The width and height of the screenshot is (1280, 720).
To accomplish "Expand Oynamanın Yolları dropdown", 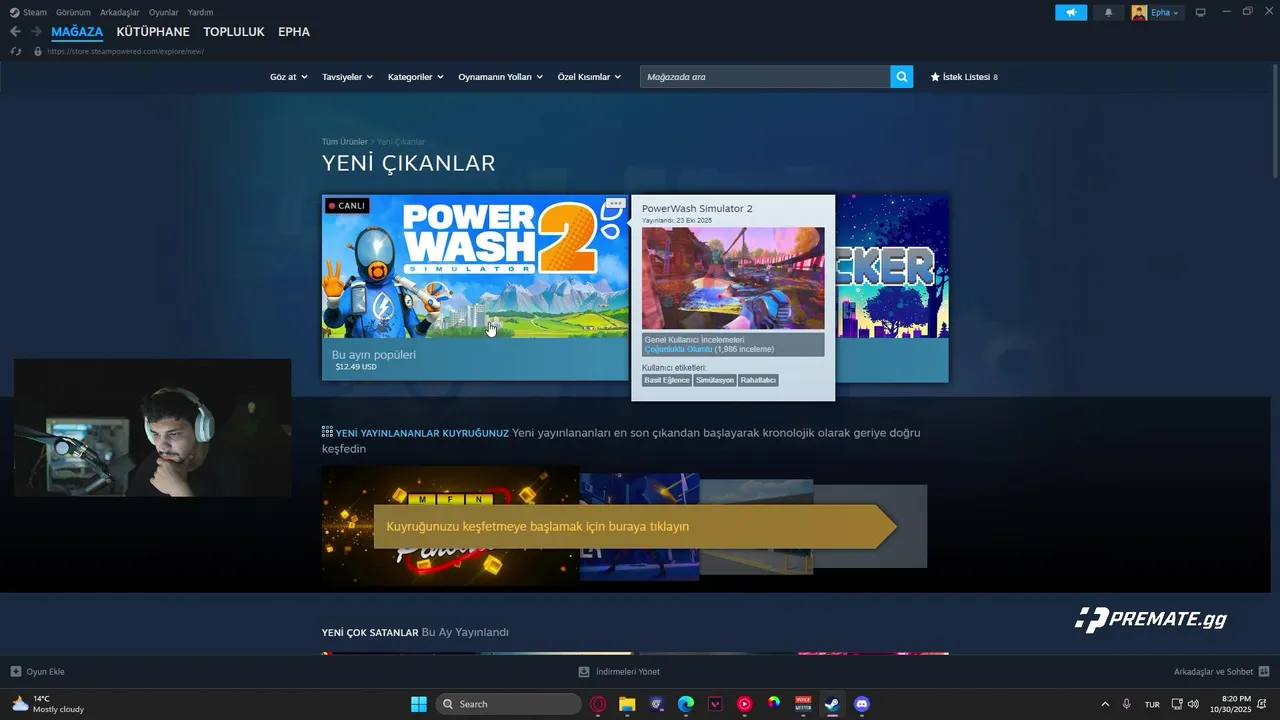I will point(500,77).
